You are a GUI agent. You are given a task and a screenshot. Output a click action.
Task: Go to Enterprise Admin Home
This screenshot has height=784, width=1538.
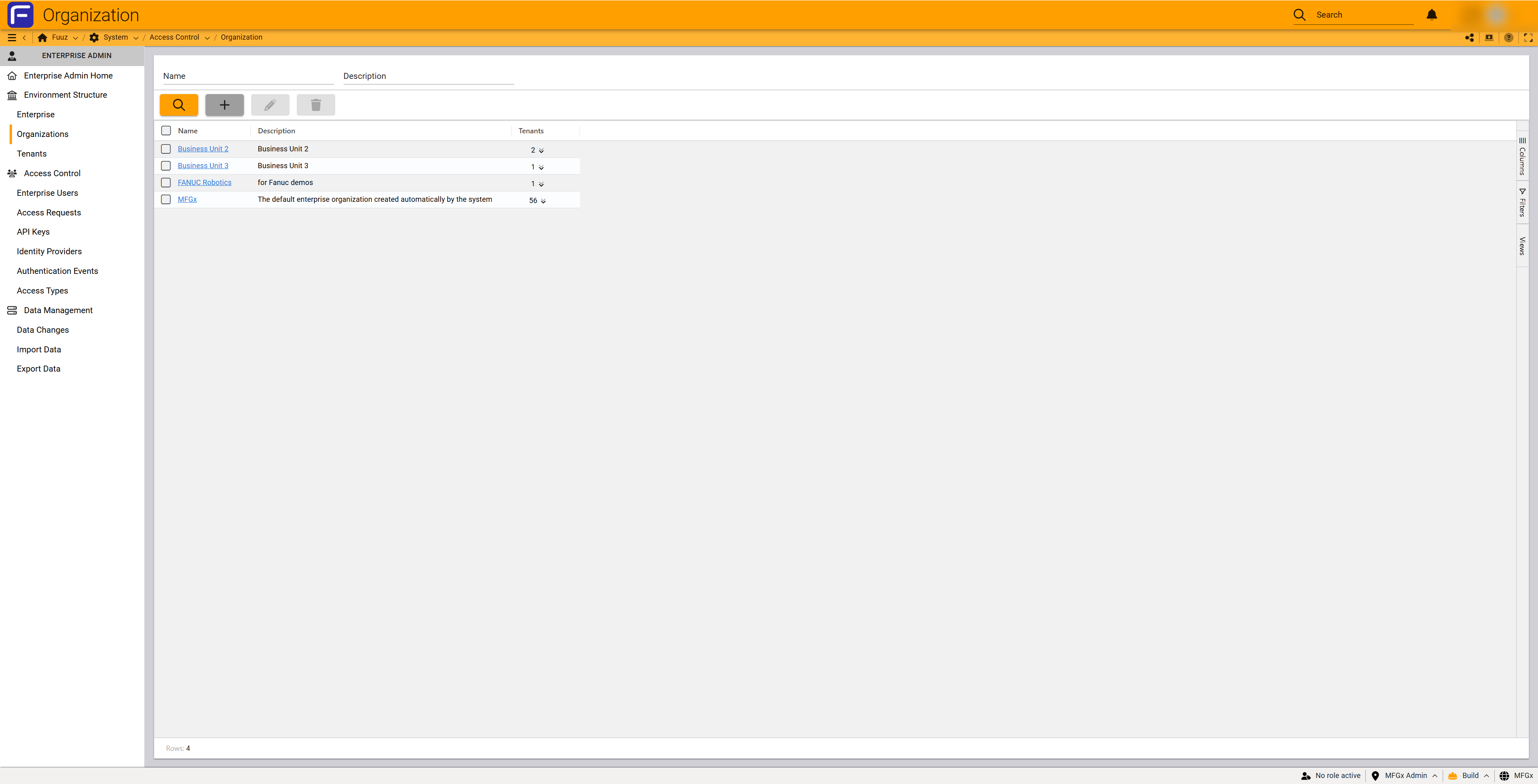click(x=68, y=76)
